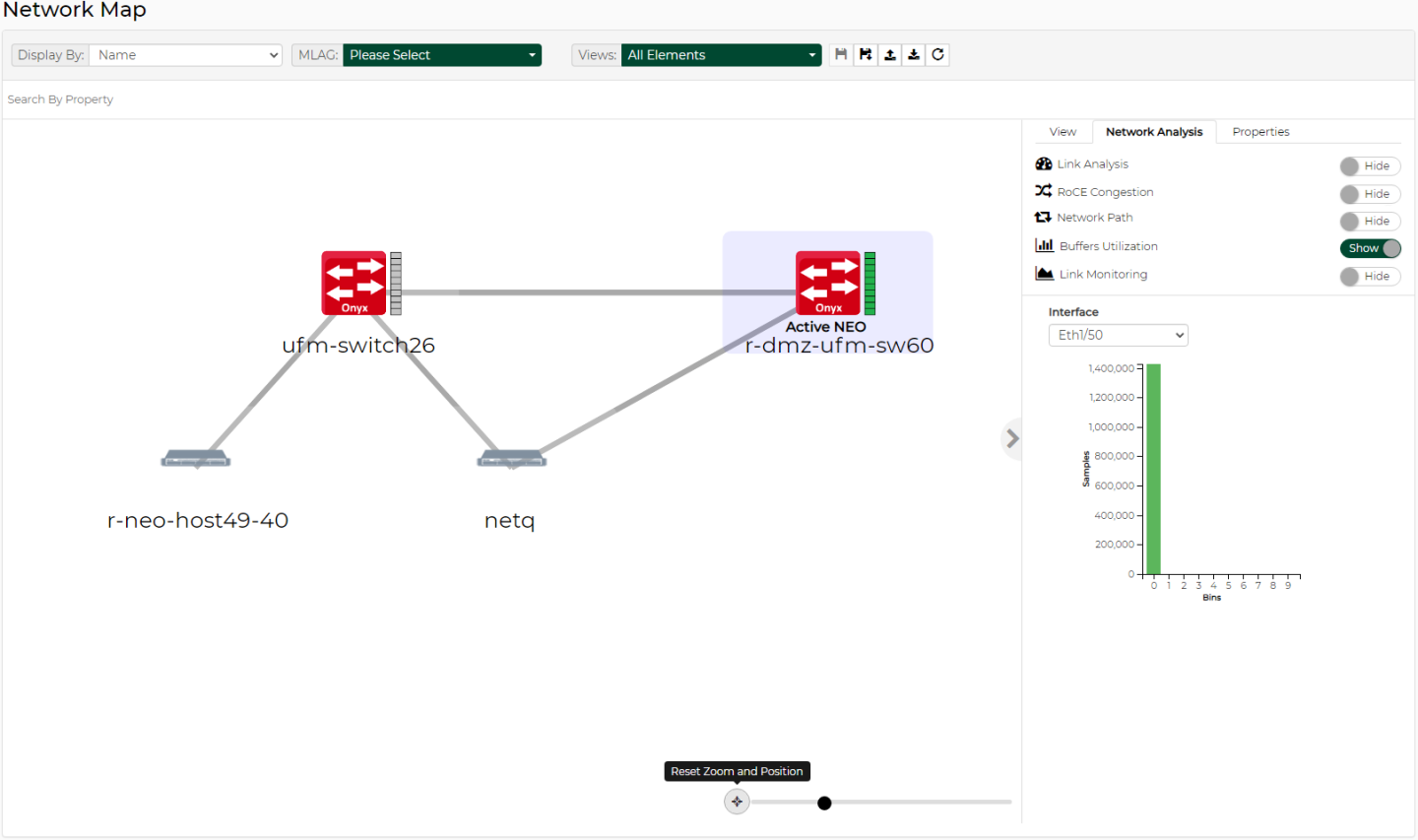The image size is (1418, 840).
Task: Switch to the View tab
Action: click(1063, 132)
